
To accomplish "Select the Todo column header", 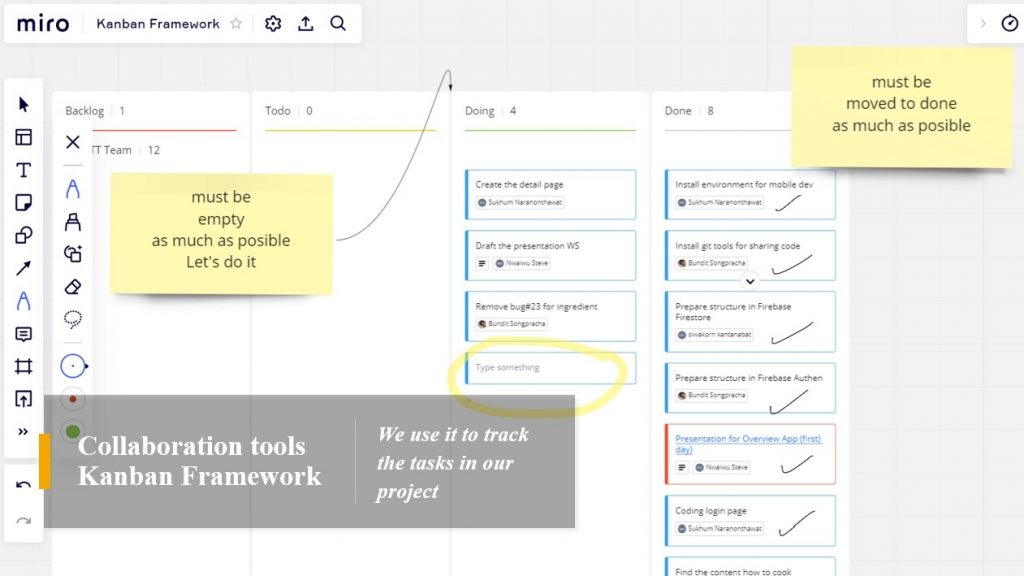I will 278,111.
